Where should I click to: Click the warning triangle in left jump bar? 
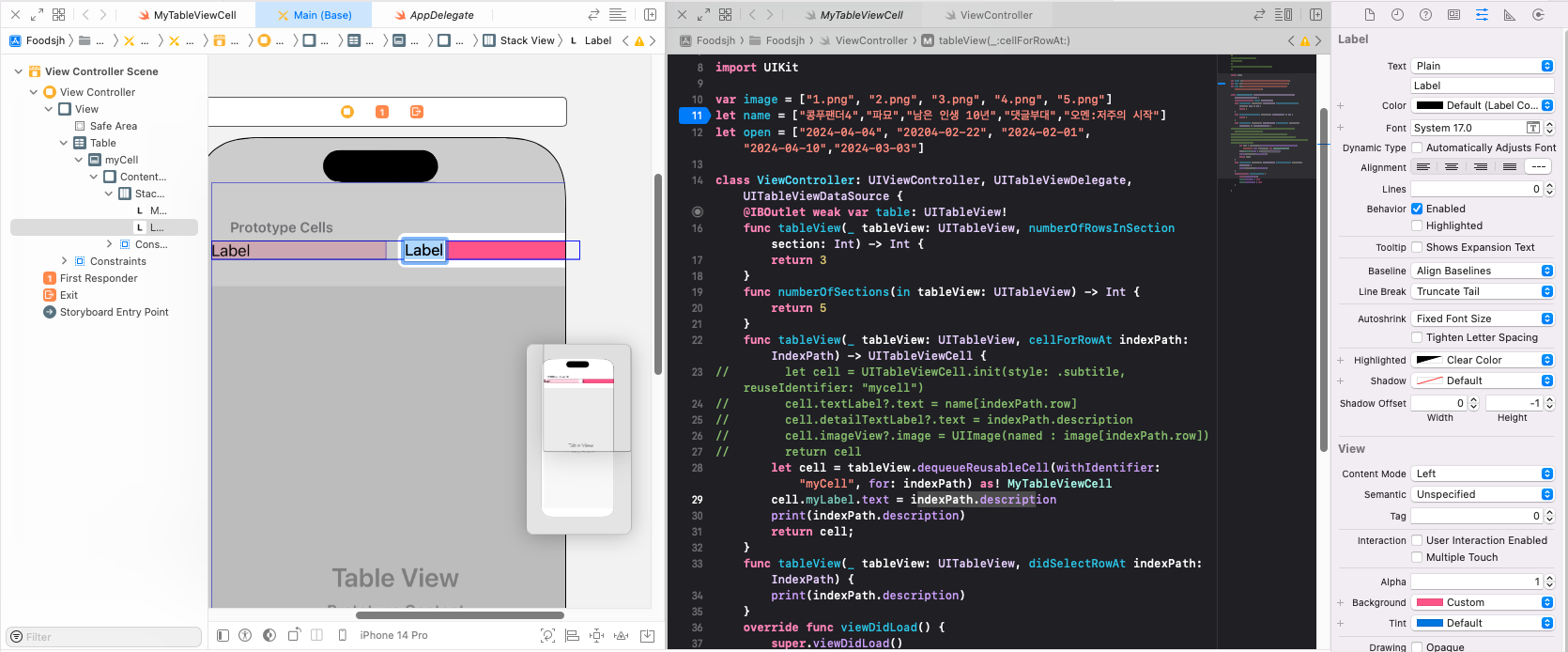pos(639,40)
